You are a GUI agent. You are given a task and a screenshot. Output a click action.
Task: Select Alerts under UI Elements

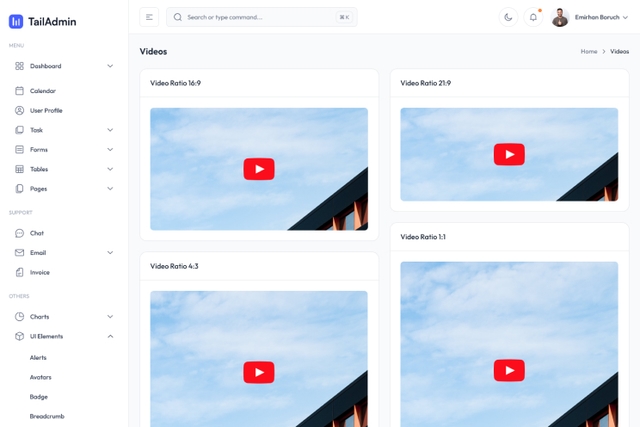(x=38, y=358)
